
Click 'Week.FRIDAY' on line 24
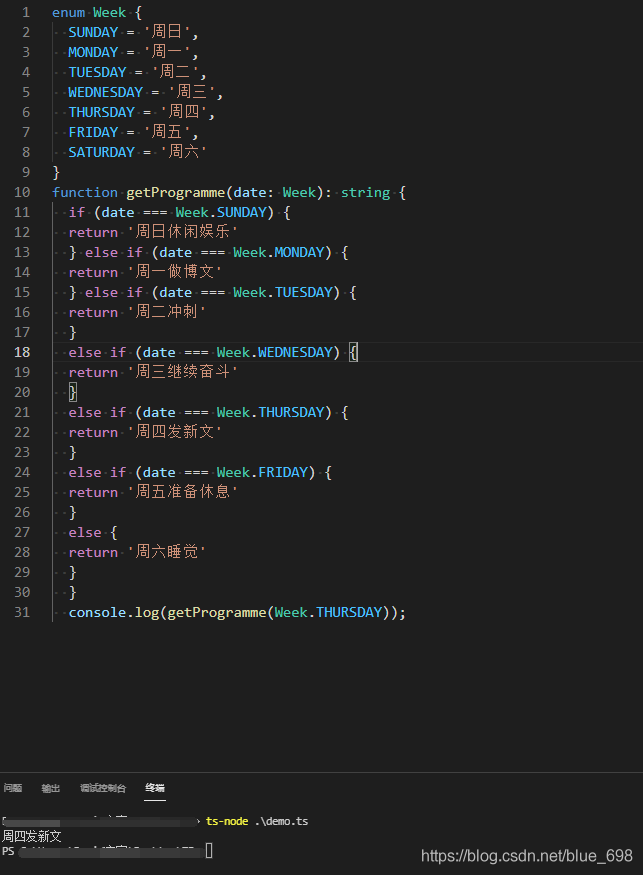[262, 472]
